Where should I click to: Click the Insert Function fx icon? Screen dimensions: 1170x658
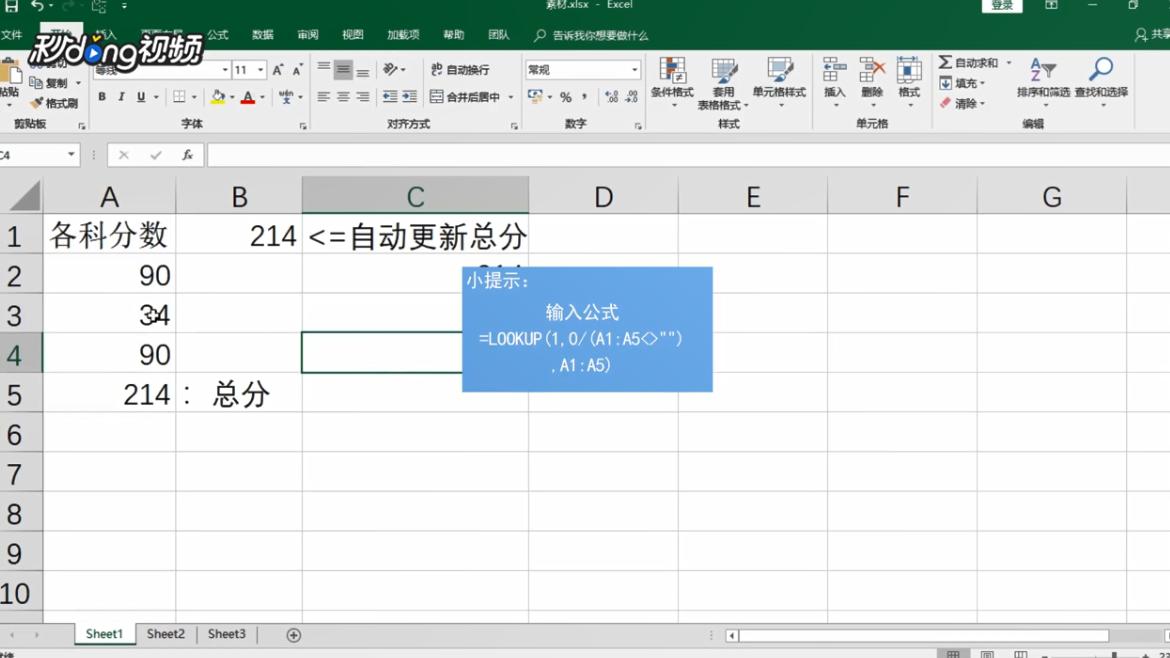(187, 155)
